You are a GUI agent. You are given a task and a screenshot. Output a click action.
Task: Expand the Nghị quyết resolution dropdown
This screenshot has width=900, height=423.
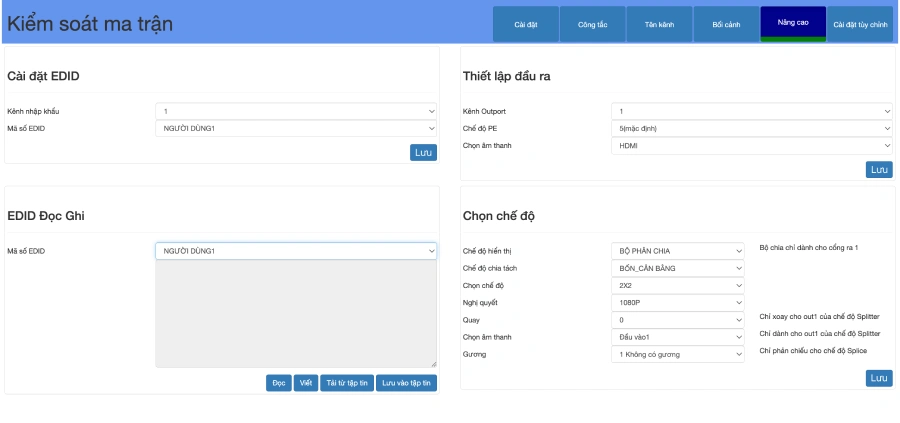click(678, 302)
